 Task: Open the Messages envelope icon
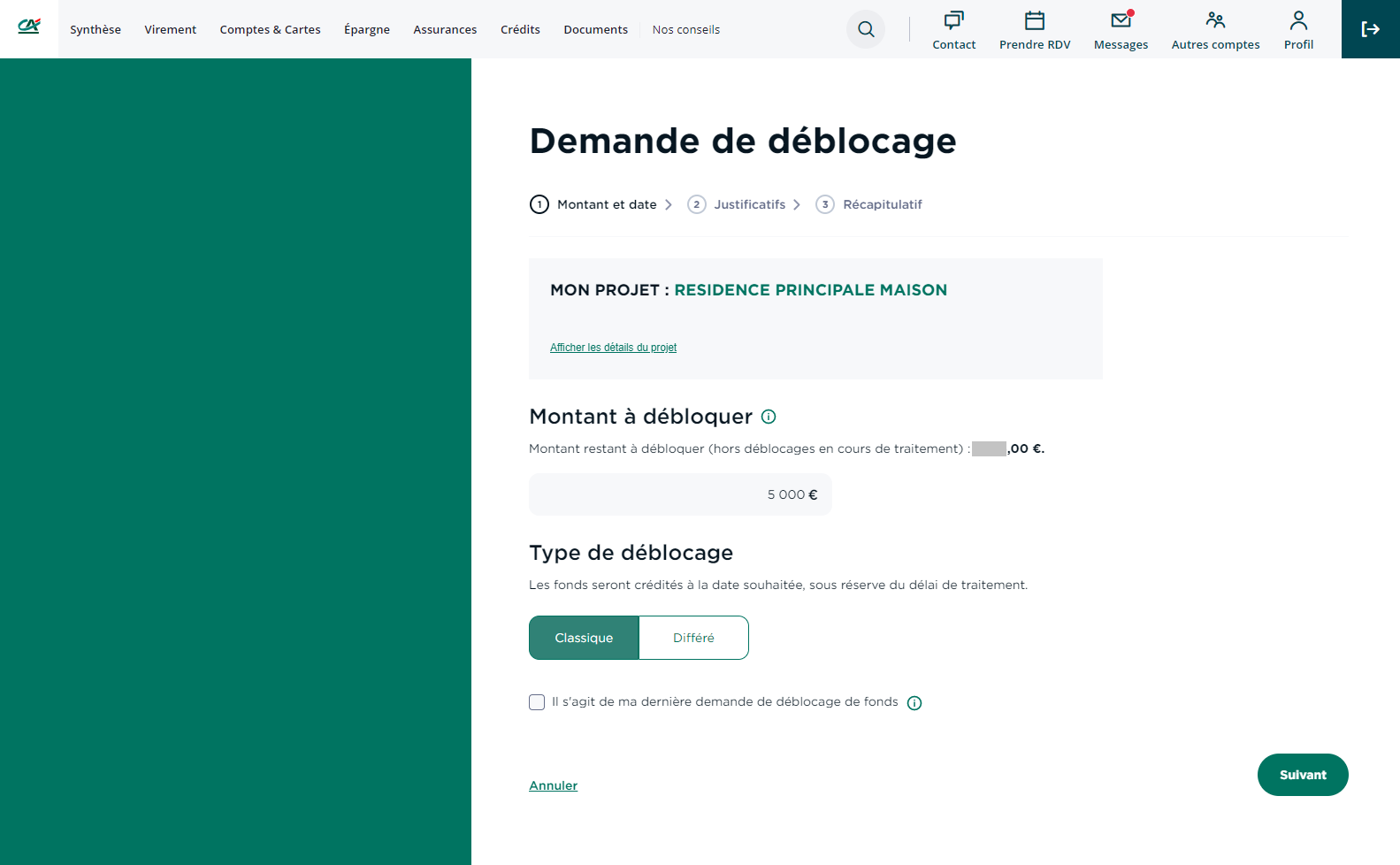click(1121, 20)
